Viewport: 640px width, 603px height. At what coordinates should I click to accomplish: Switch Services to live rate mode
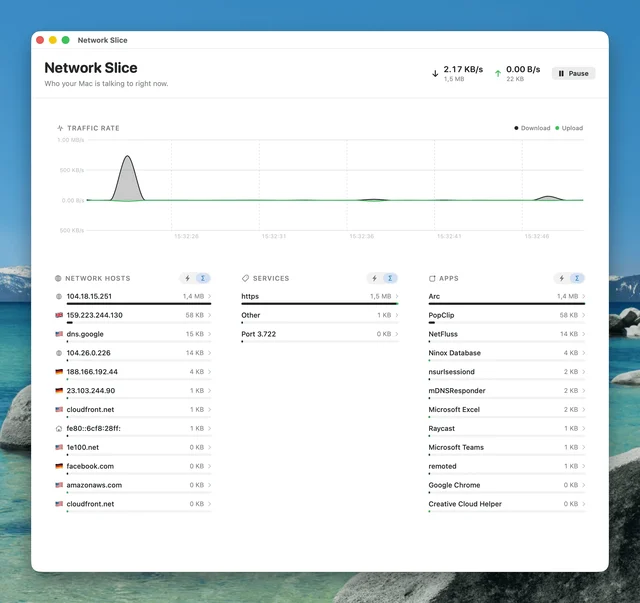(x=374, y=278)
